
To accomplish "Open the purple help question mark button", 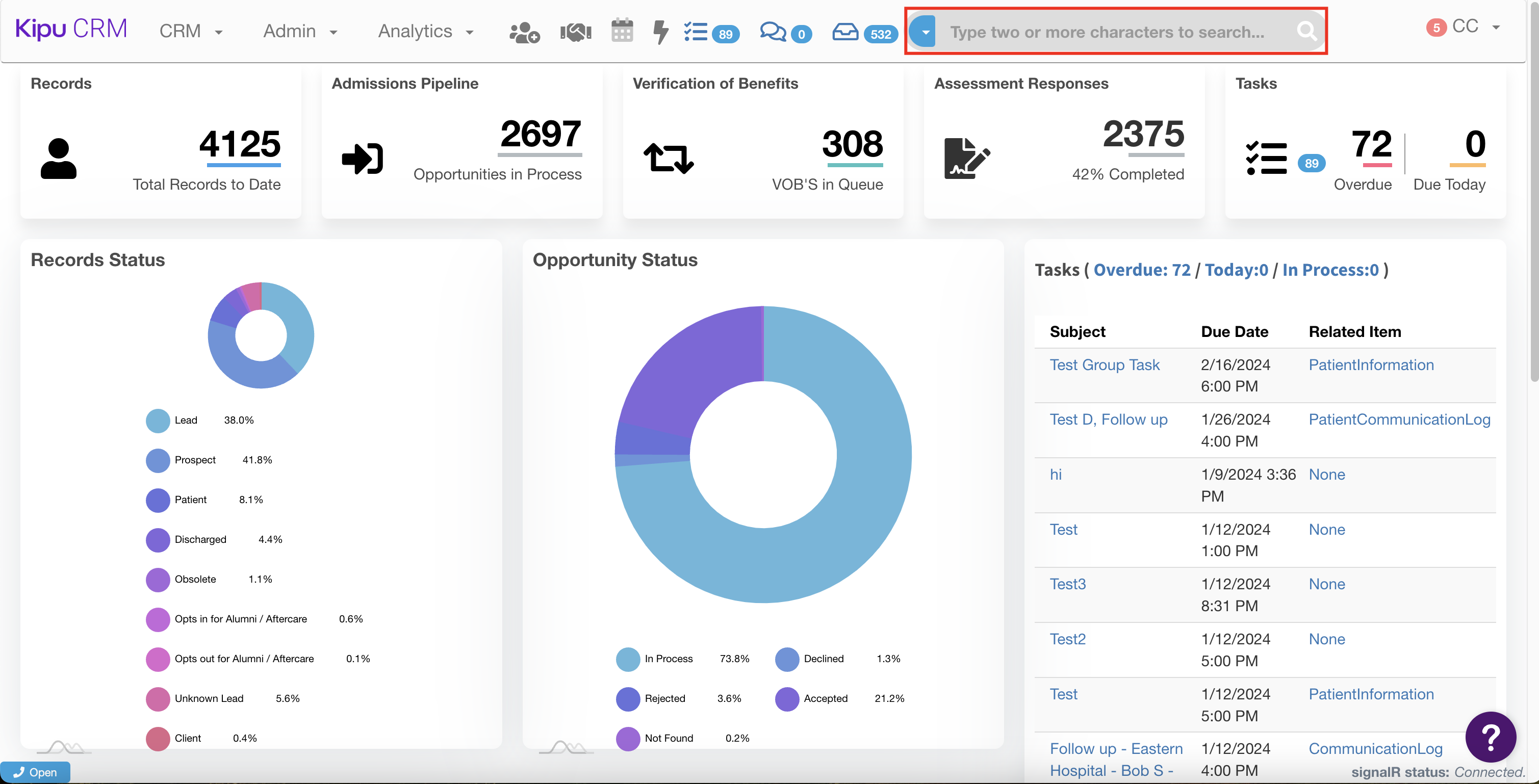I will (x=1490, y=736).
